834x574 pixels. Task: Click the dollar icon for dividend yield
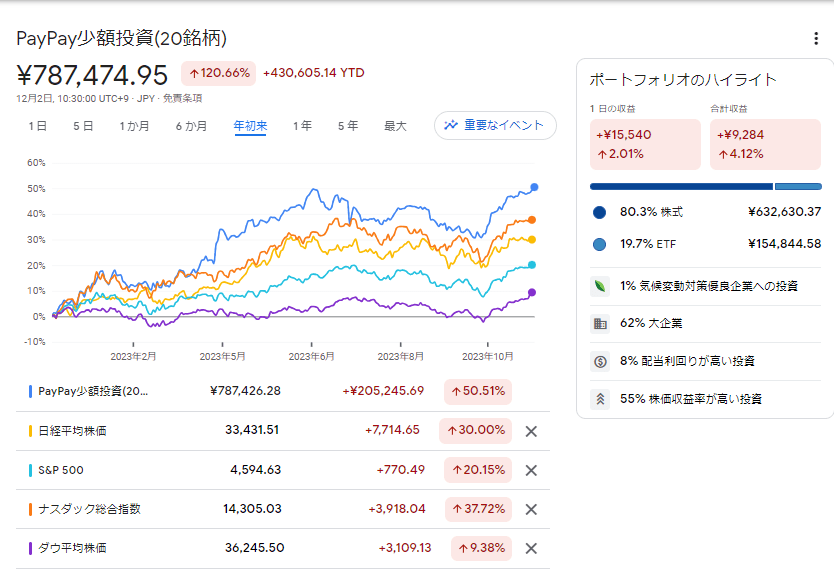point(600,361)
